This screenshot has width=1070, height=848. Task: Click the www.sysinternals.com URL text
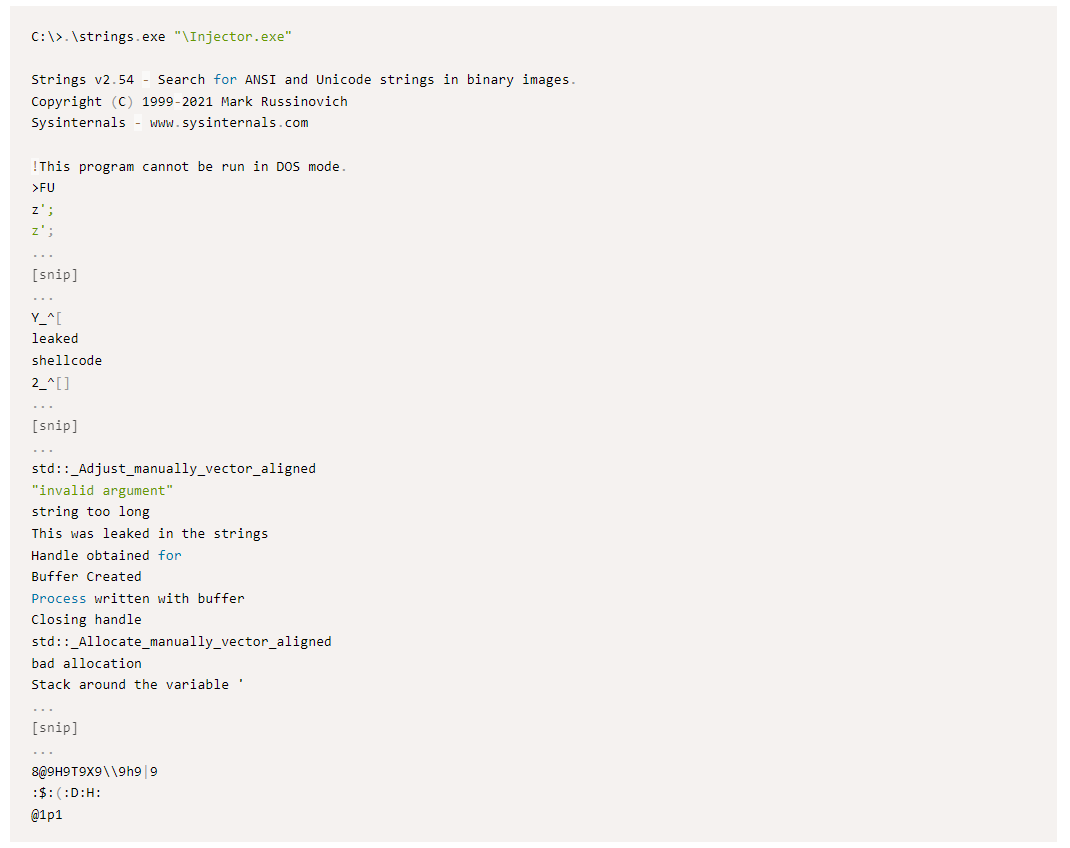tap(229, 123)
